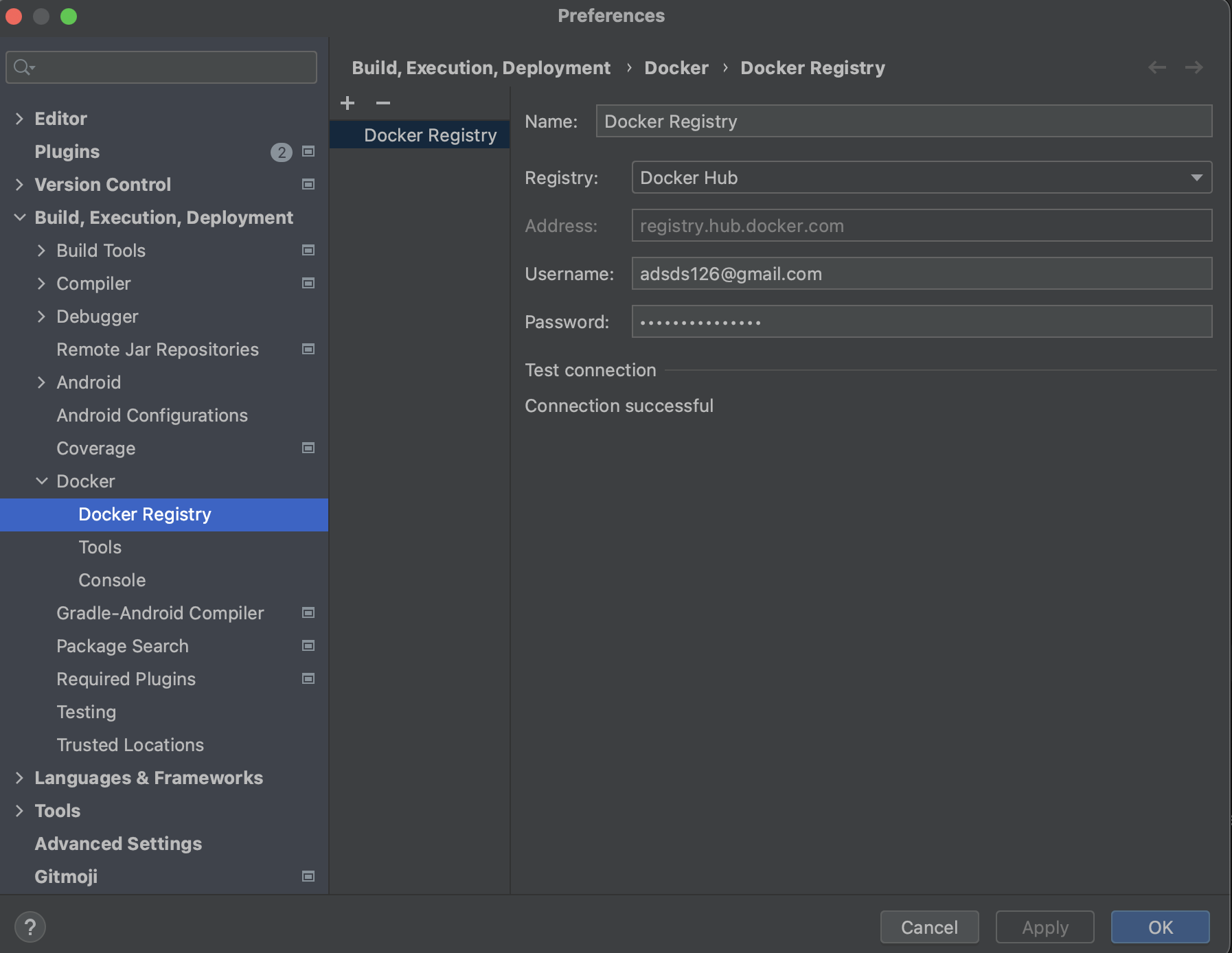1232x953 pixels.
Task: Click project-level icon beside Remote Jar Repositories
Action: (308, 349)
